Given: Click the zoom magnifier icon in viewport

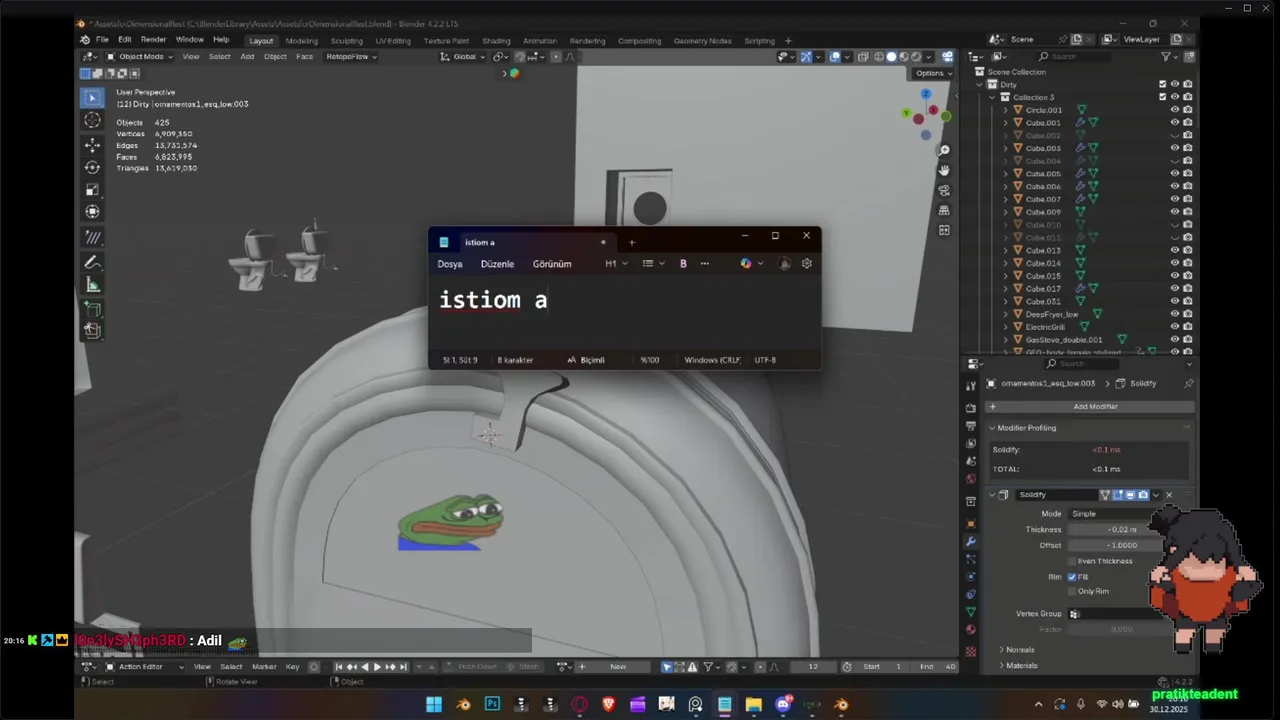Looking at the screenshot, I should coord(944,150).
